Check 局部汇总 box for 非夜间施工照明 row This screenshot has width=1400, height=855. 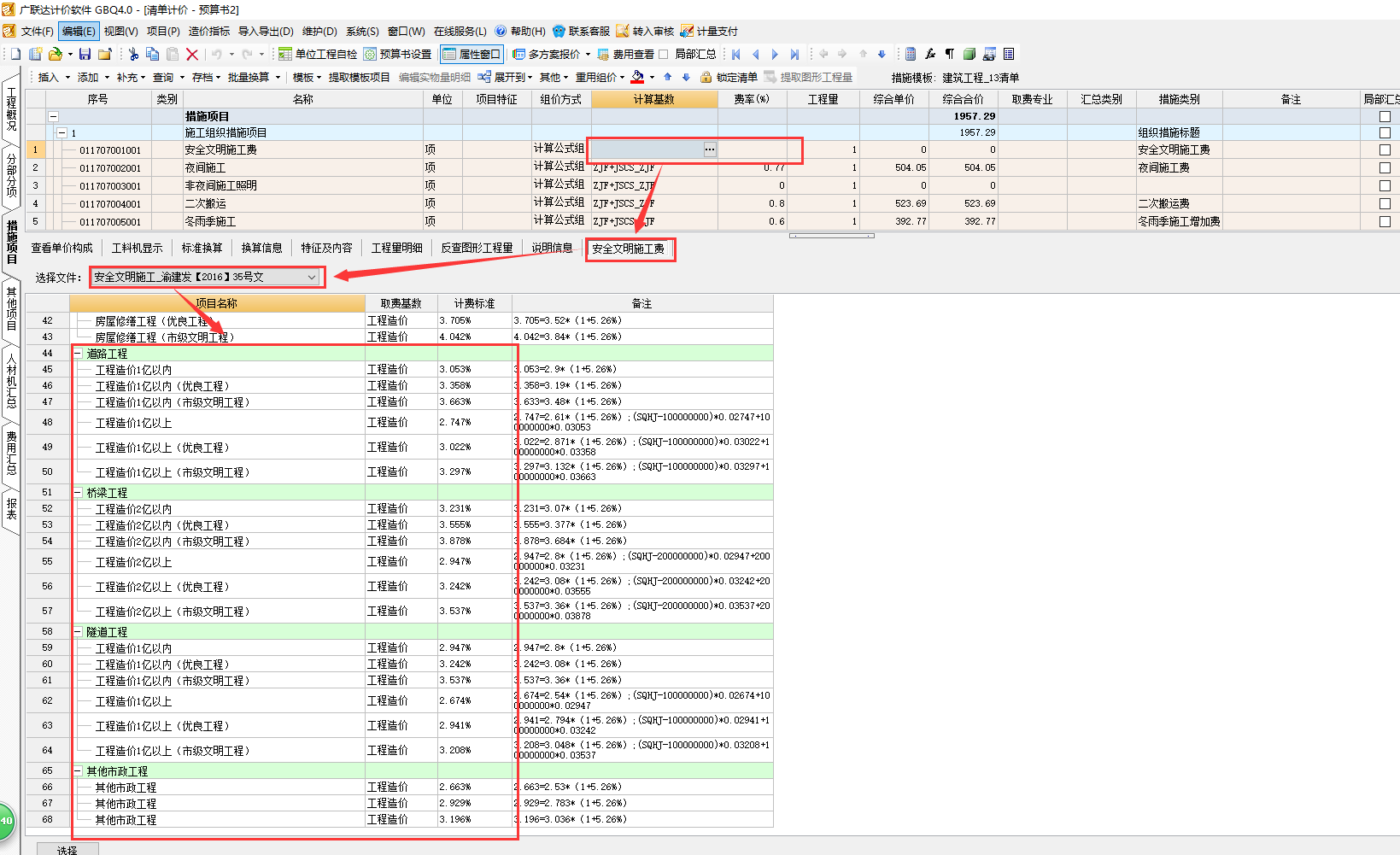click(1385, 185)
